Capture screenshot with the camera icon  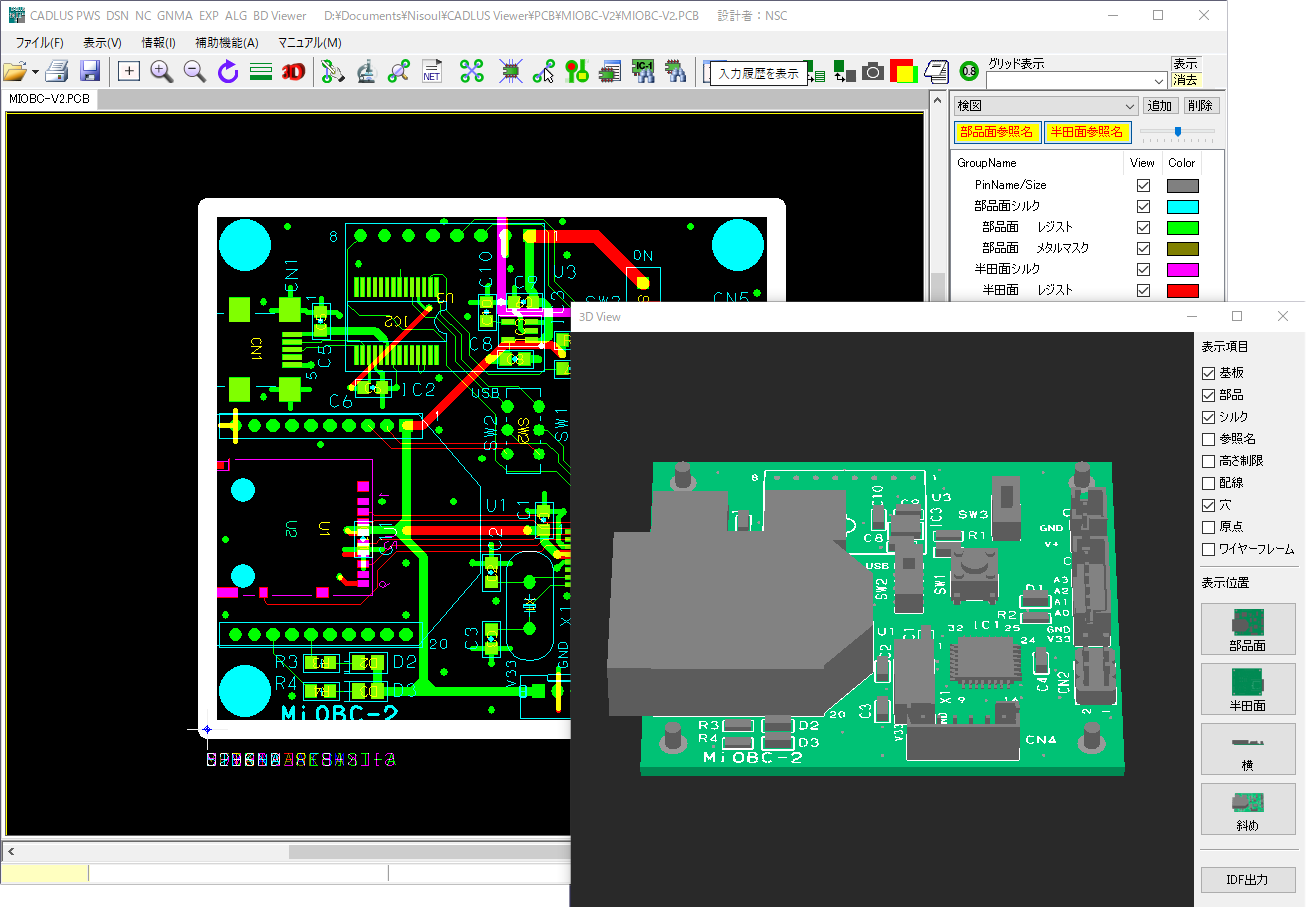pyautogui.click(x=873, y=71)
